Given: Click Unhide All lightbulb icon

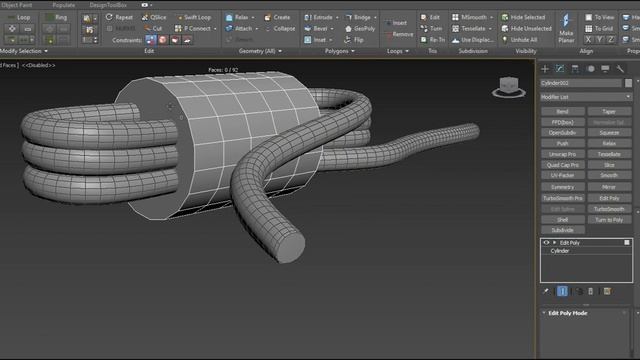Looking at the screenshot, I should 505,40.
